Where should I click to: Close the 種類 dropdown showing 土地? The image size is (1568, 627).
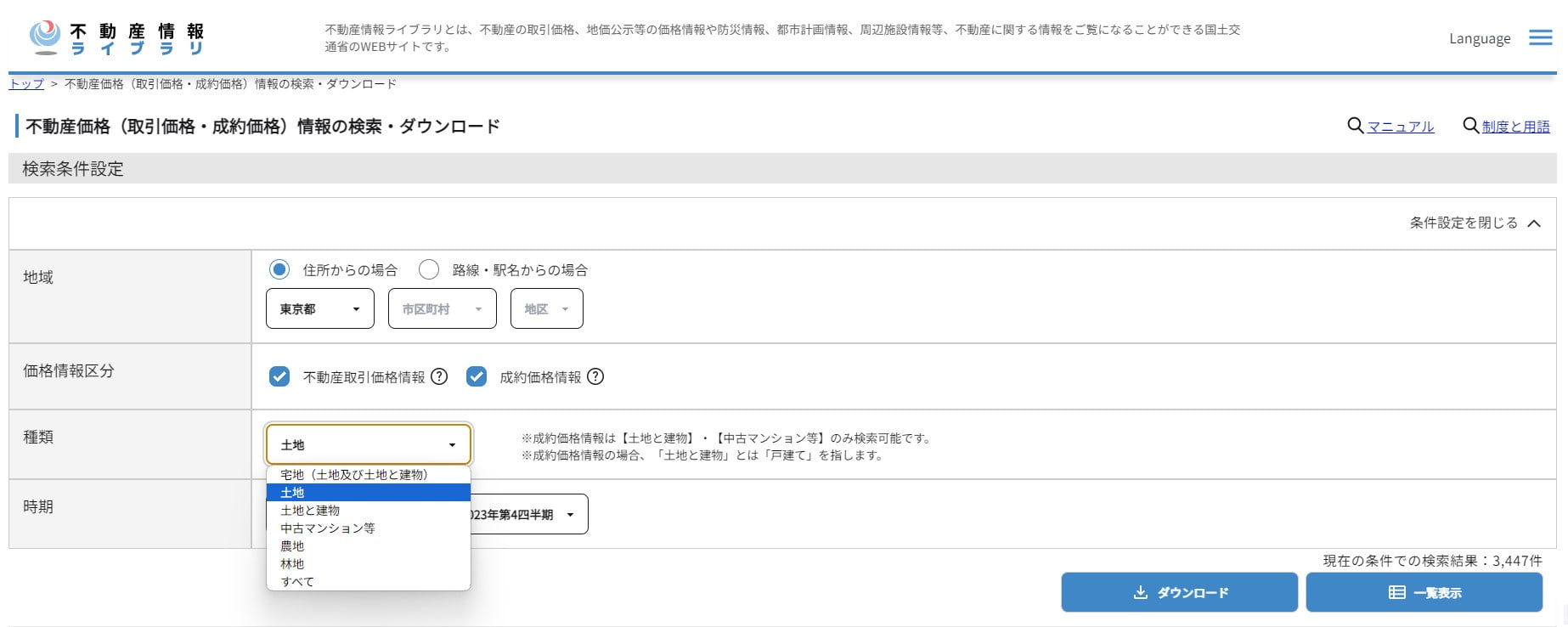(369, 444)
